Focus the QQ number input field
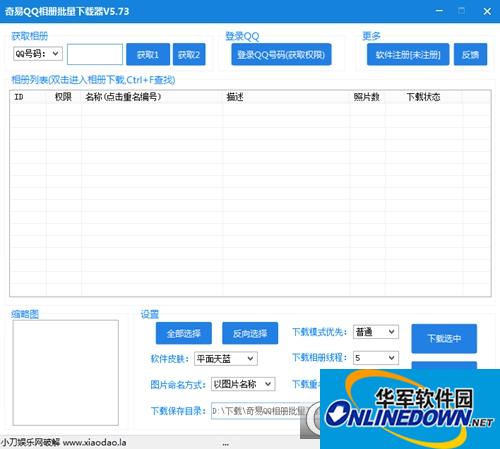 click(x=95, y=54)
